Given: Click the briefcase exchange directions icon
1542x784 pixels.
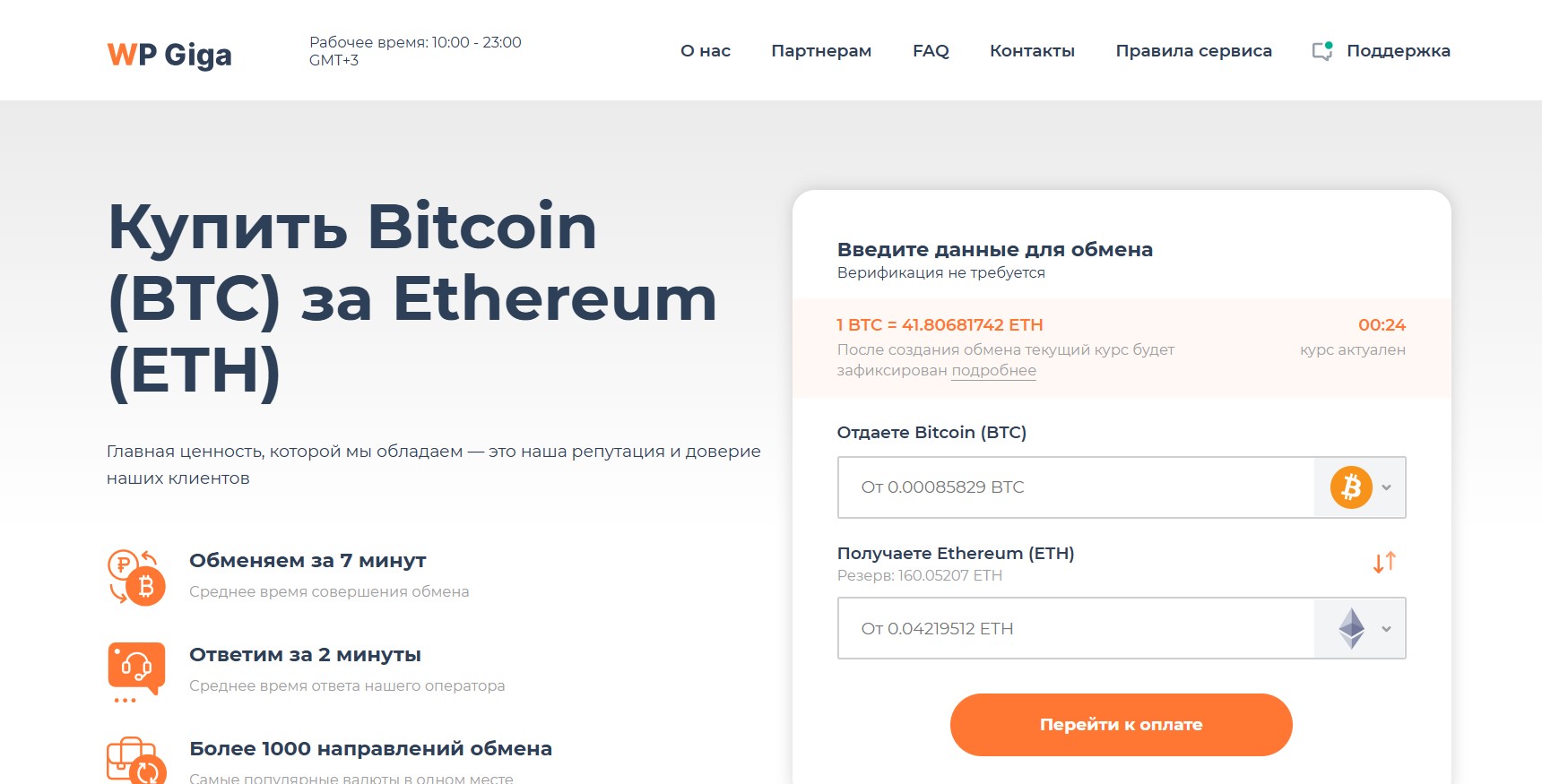Looking at the screenshot, I should (136, 761).
